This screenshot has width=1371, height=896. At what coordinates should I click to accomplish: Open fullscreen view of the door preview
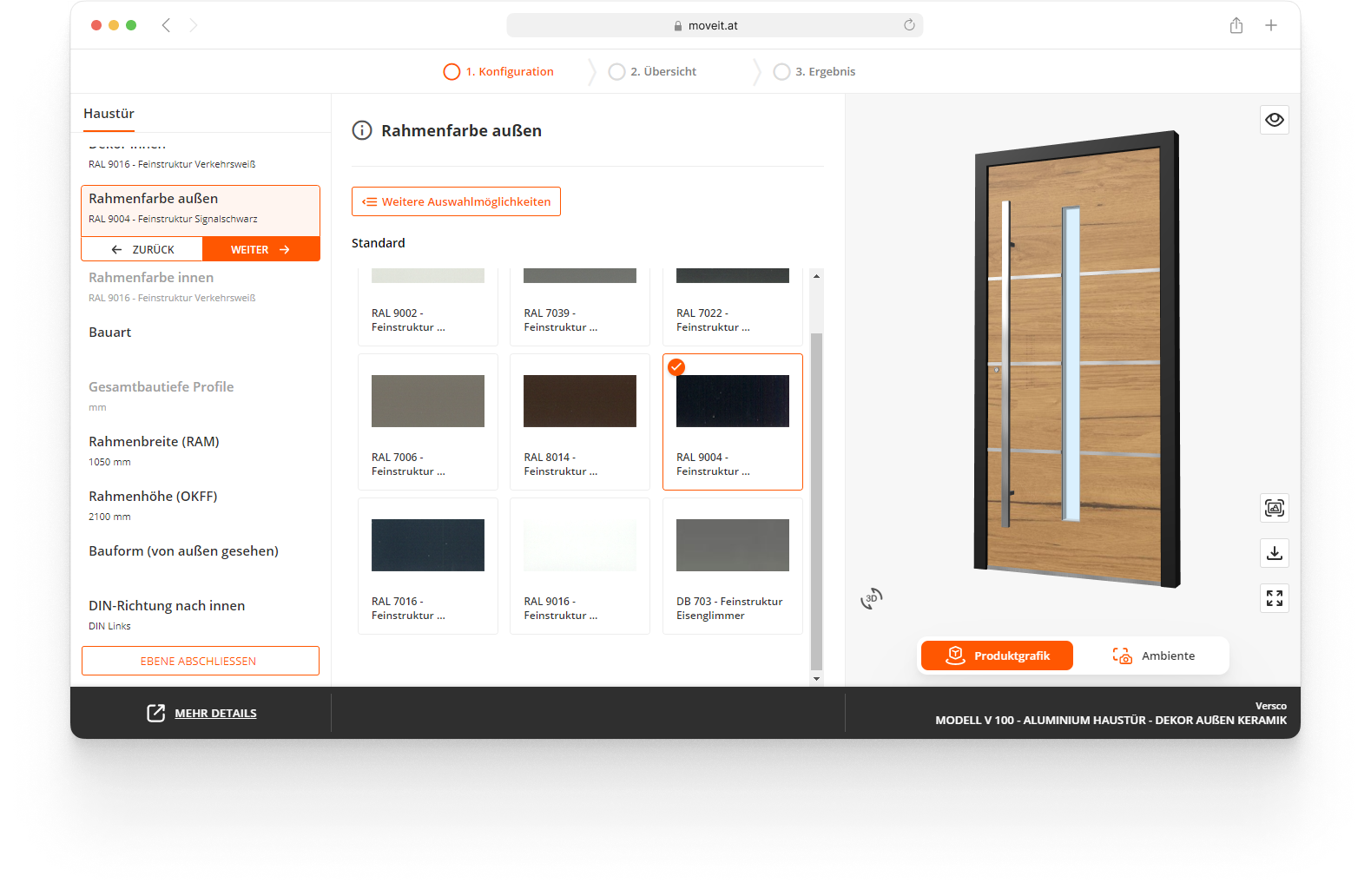pos(1274,598)
